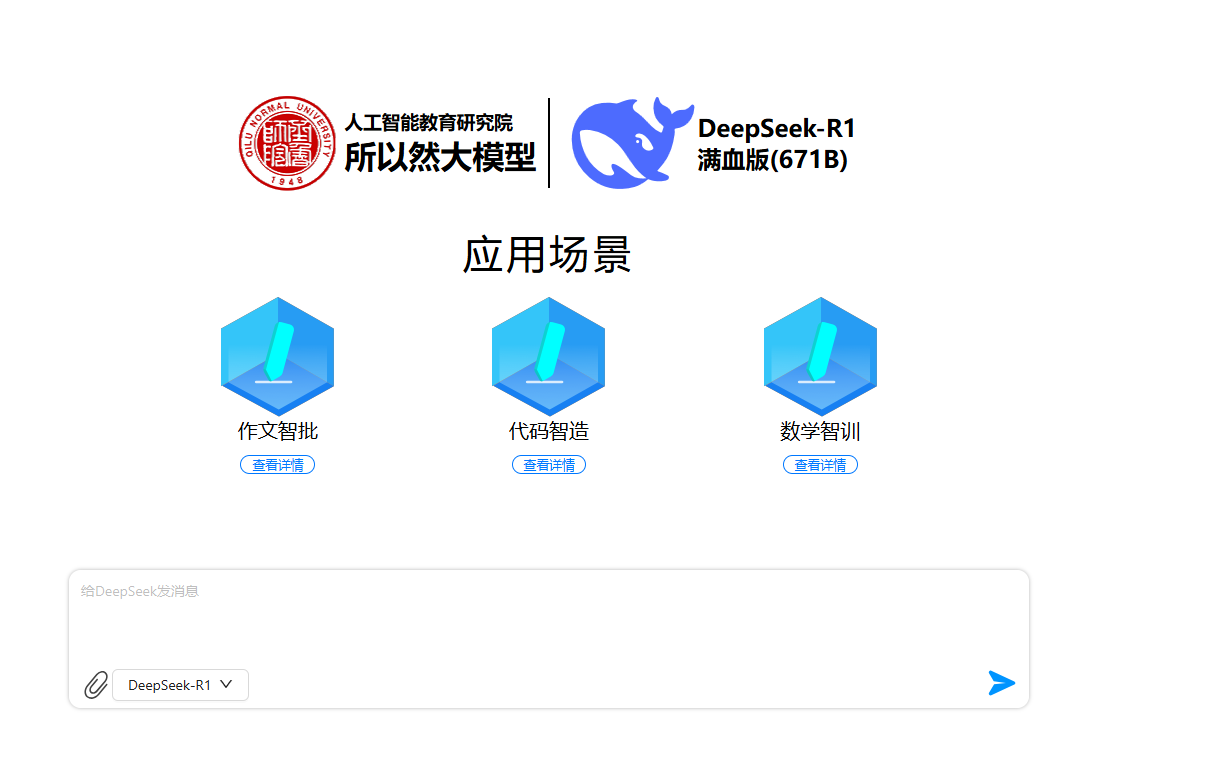
Task: Click the 作文智批 text label
Action: coord(277,431)
